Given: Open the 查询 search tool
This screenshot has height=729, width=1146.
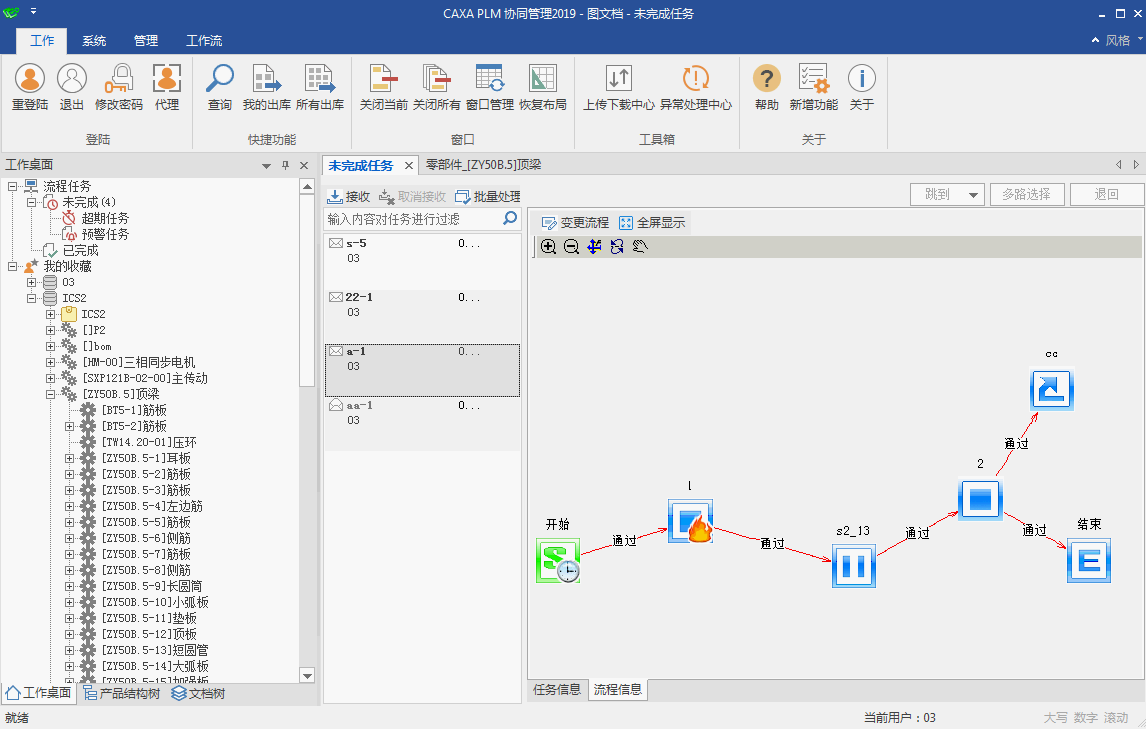Looking at the screenshot, I should tap(219, 87).
